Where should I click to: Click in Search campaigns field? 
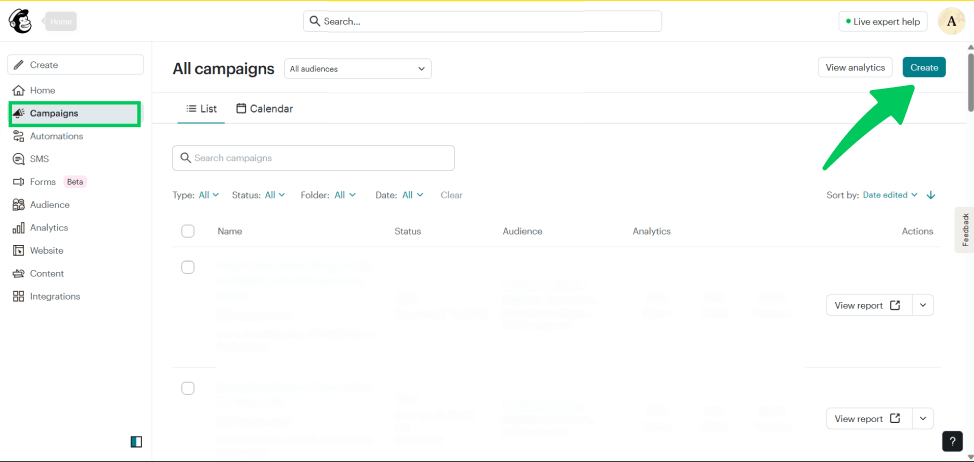point(313,158)
